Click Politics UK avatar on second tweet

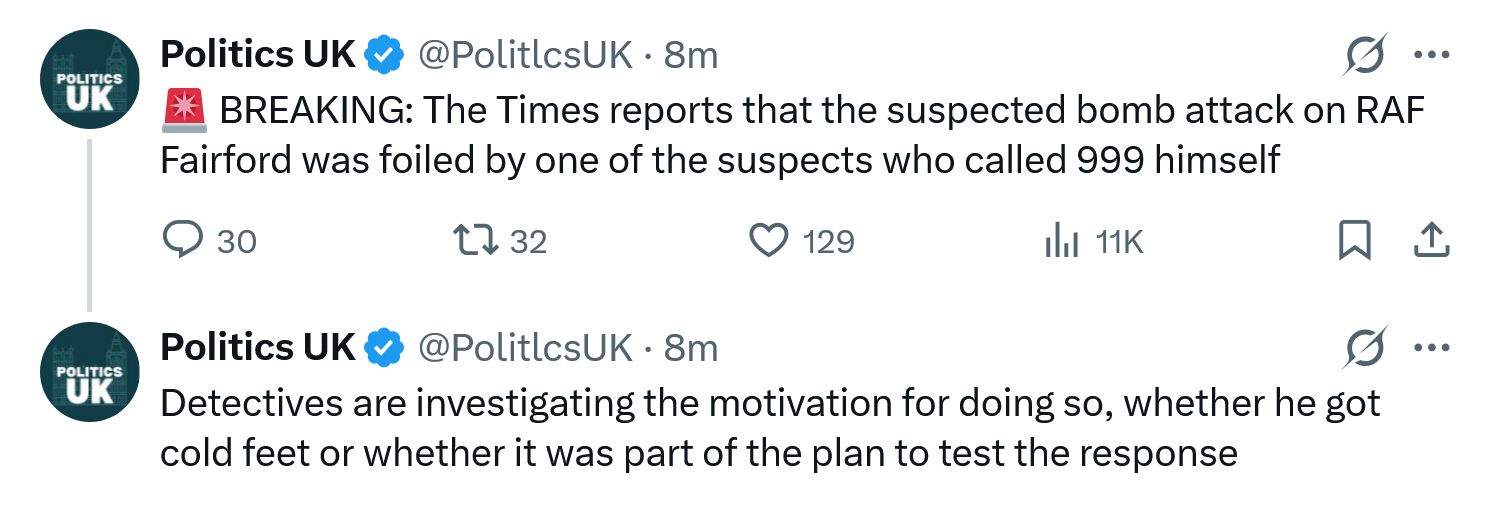coord(89,374)
